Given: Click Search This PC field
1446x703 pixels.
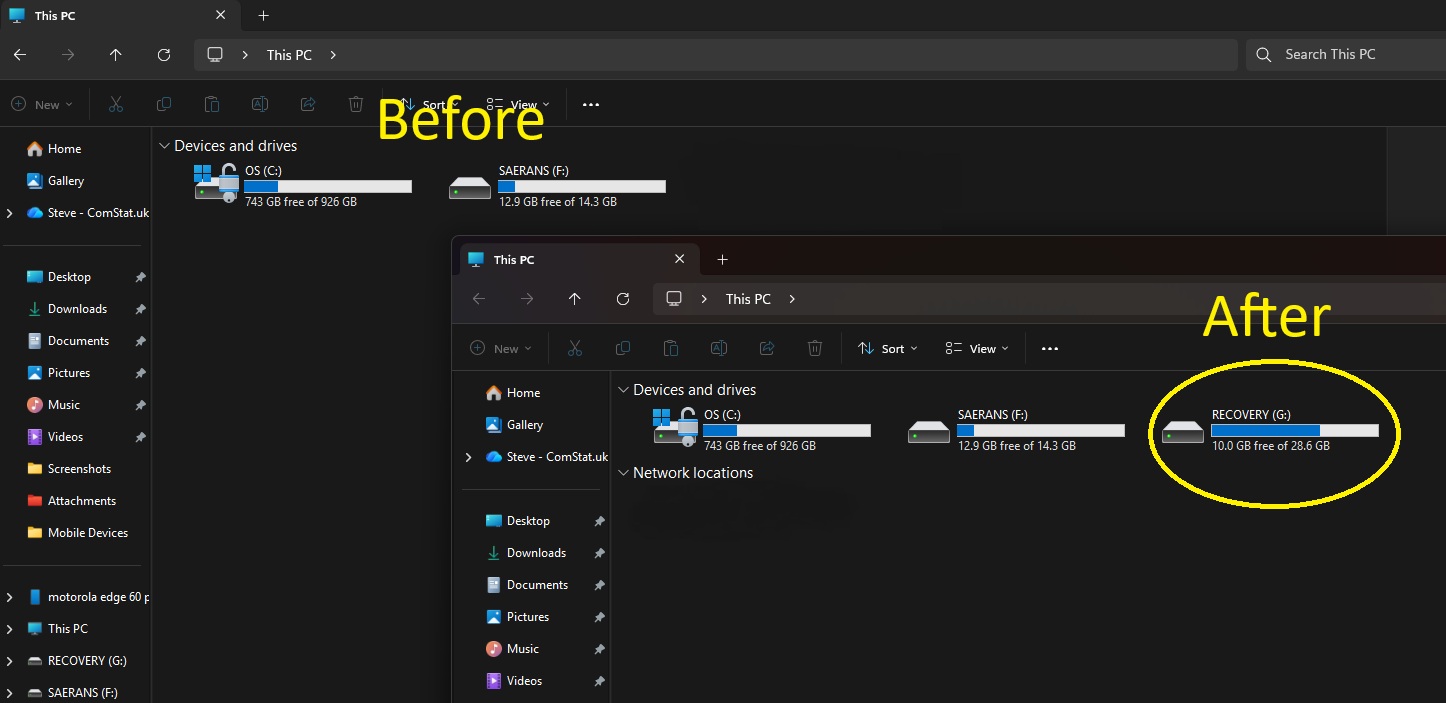Looking at the screenshot, I should (x=1345, y=55).
